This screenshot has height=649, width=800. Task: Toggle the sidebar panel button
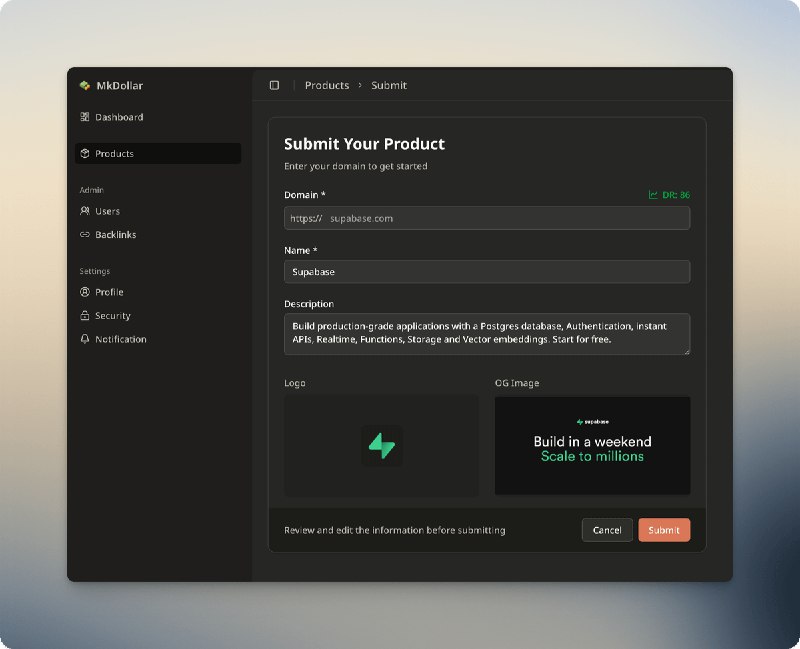(274, 86)
